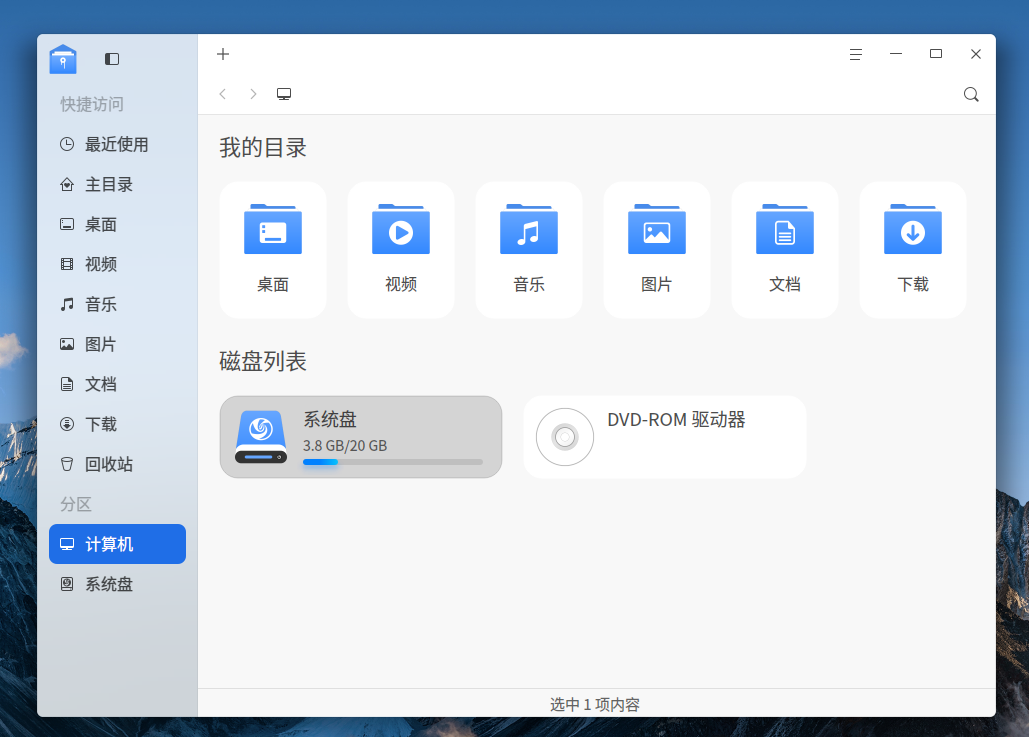Minimize the file manager window

coord(896,54)
